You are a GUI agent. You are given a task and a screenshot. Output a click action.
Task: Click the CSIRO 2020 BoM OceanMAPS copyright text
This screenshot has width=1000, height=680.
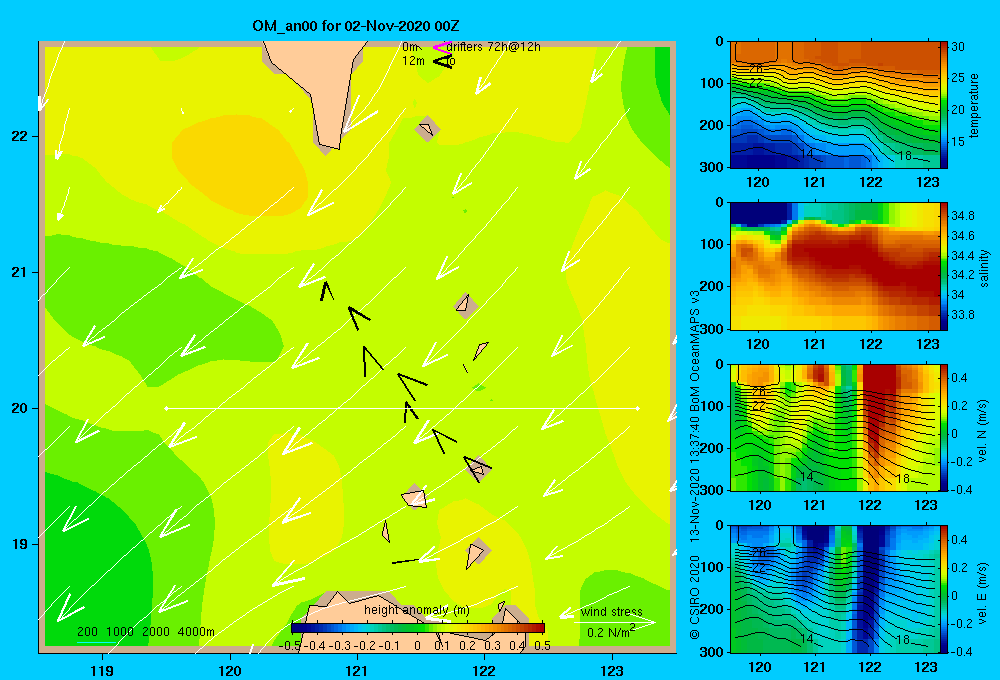[695, 464]
